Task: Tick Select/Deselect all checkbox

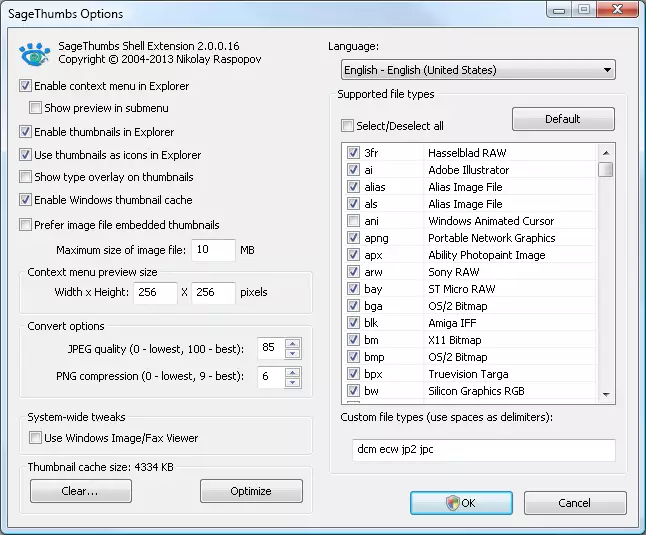Action: click(347, 126)
